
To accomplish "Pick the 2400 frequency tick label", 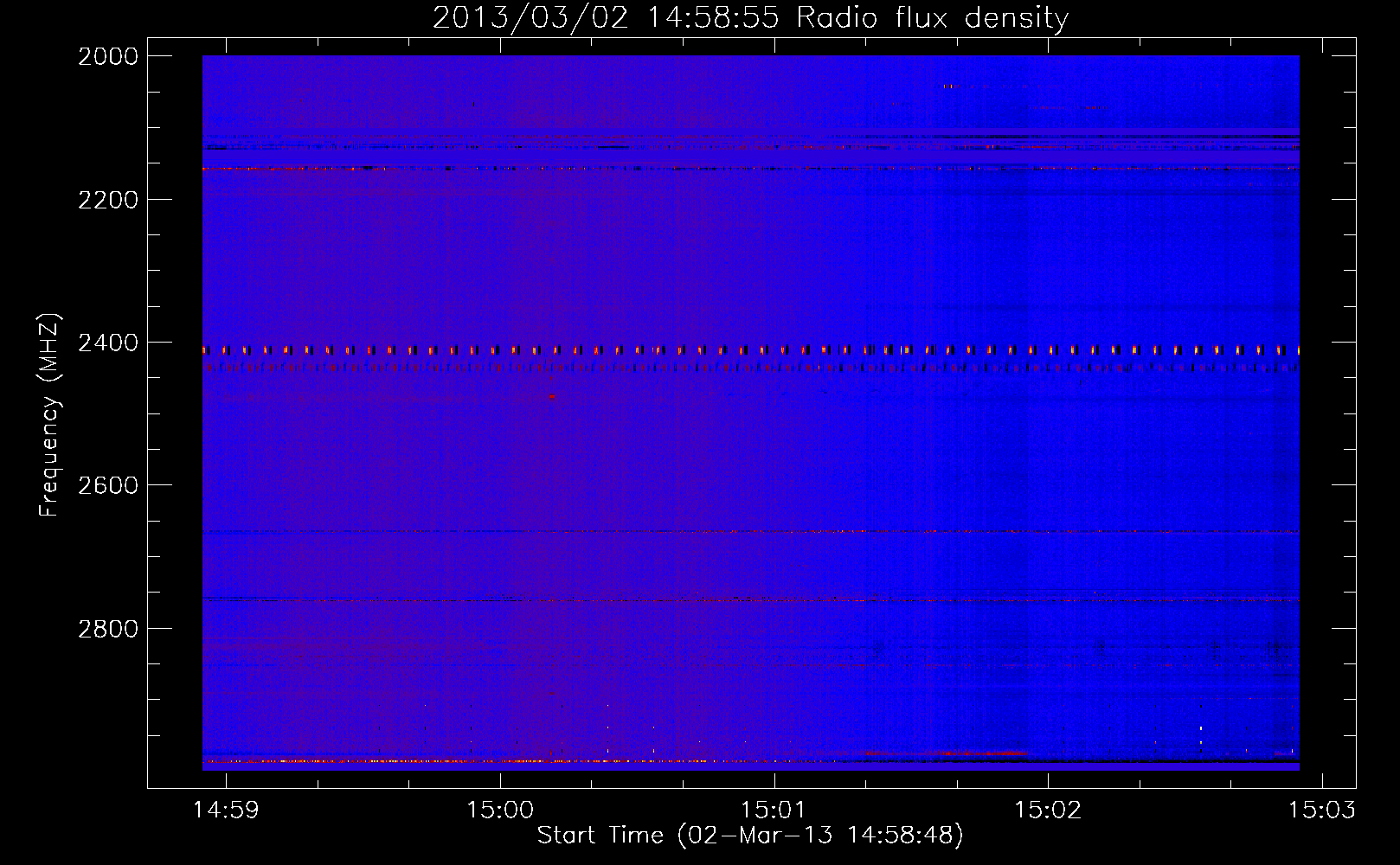I will point(107,343).
